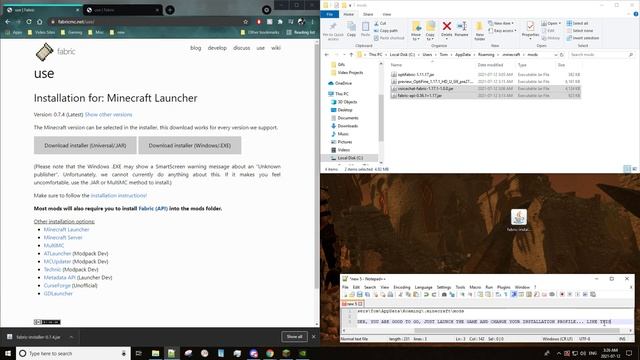Open the MultiMC installation option link
The height and width of the screenshot is (360, 640).
(x=54, y=245)
